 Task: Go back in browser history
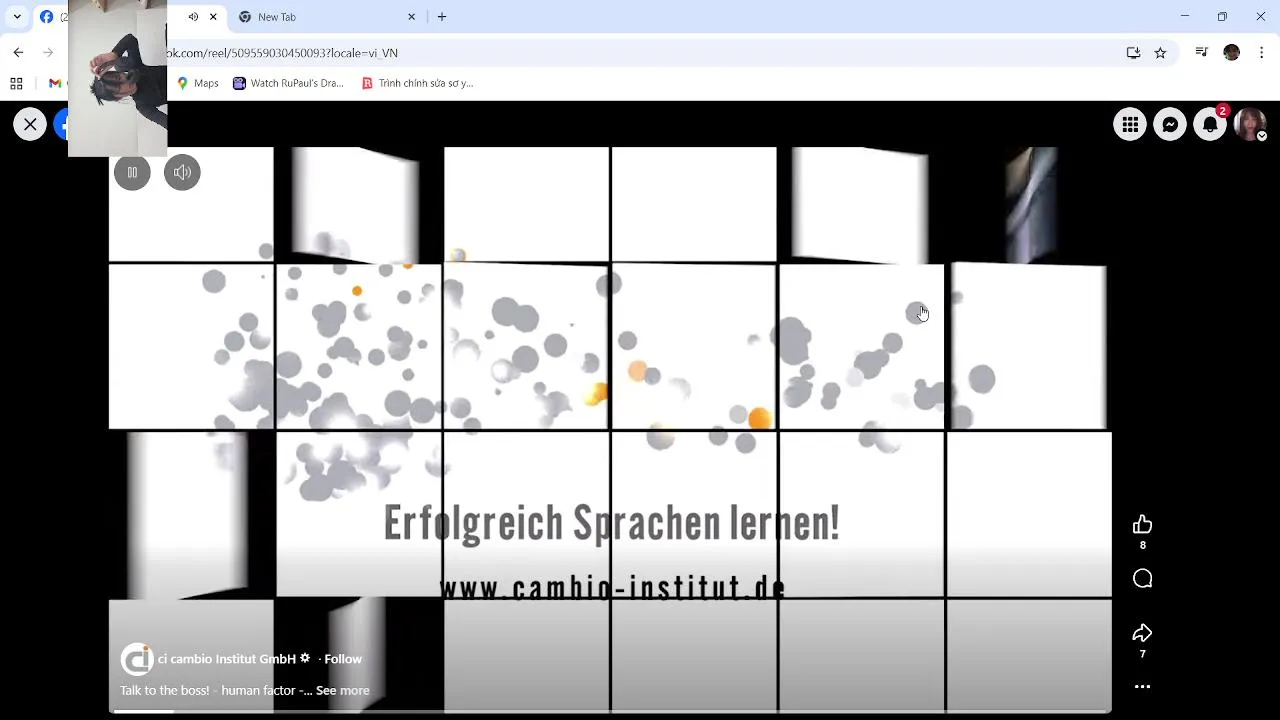click(18, 53)
